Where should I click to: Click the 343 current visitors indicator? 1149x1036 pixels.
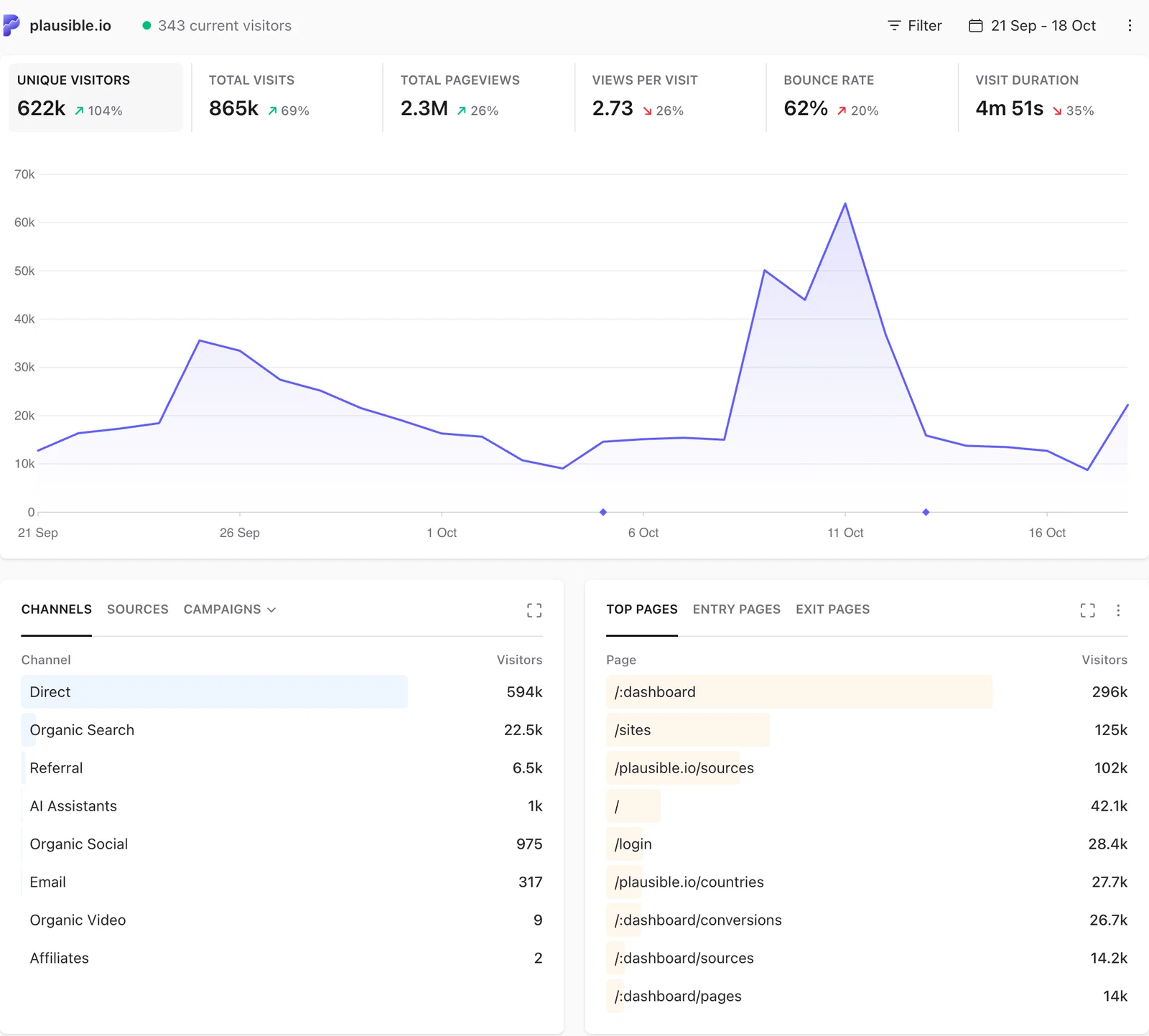point(217,26)
